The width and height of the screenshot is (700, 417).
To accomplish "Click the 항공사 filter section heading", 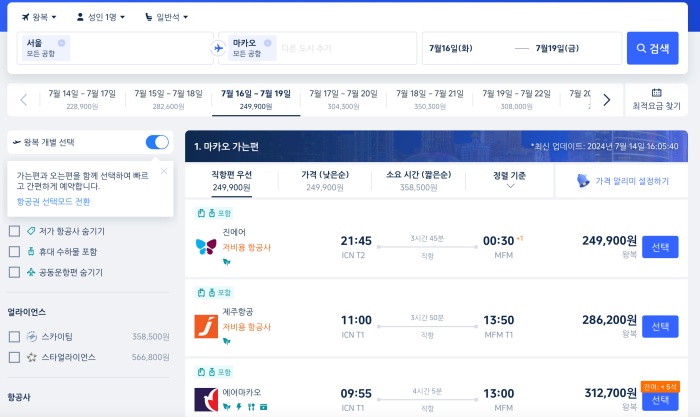I will [19, 397].
